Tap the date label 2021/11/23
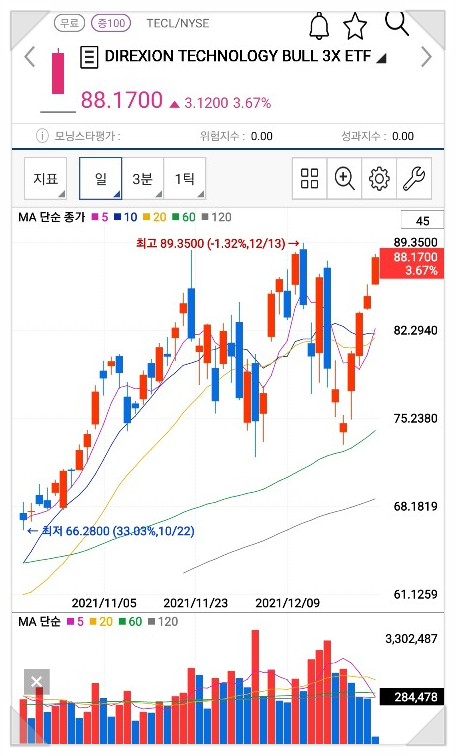Image resolution: width=456 pixels, height=756 pixels. tap(195, 603)
